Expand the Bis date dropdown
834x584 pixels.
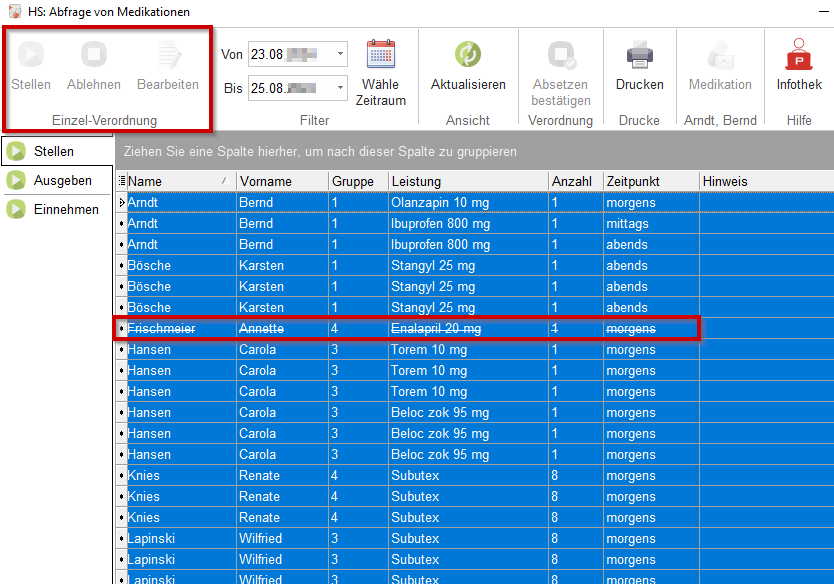tap(340, 88)
